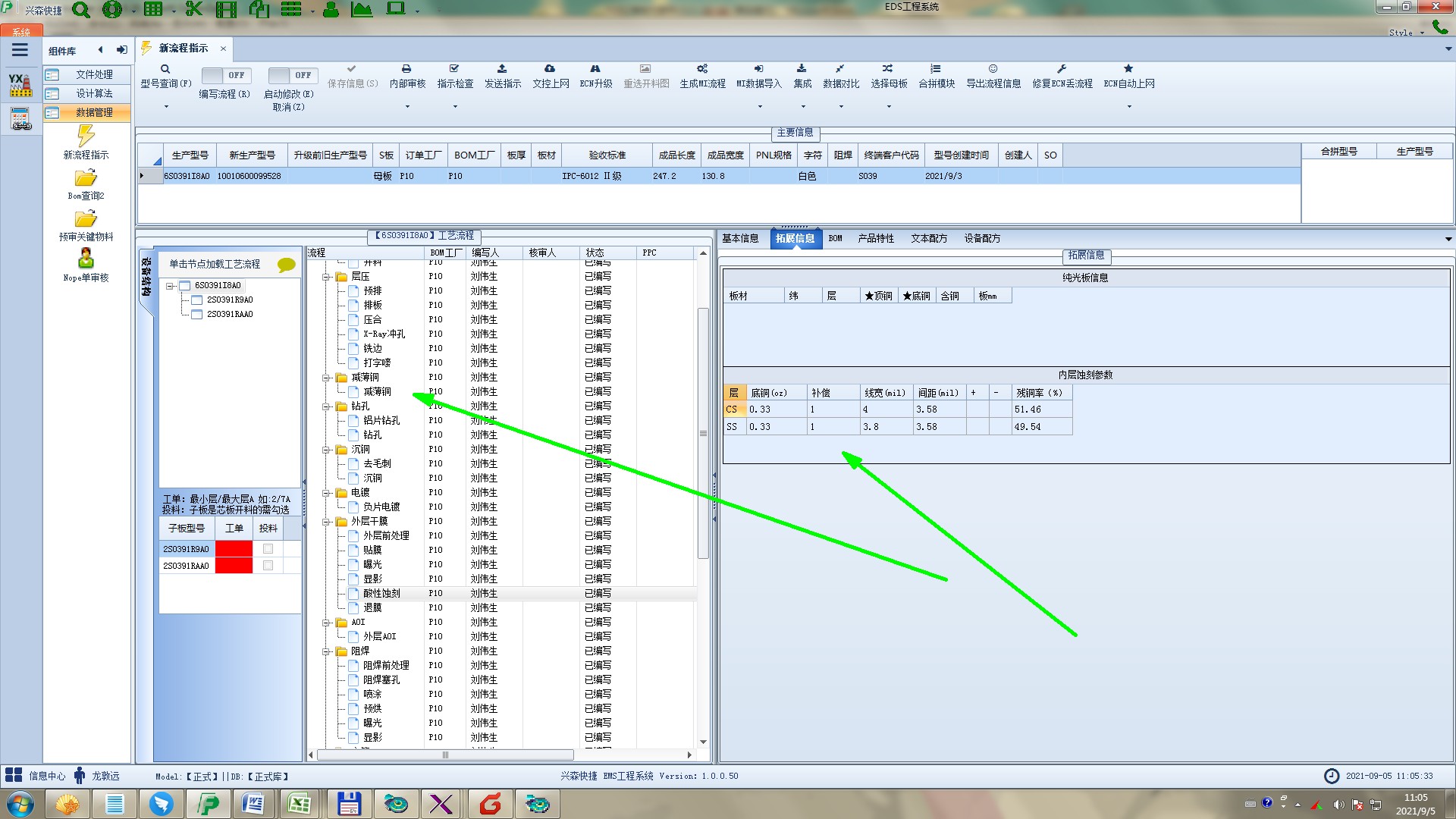Collapse the 阻焊 folder node
The image size is (1456, 819).
tap(326, 651)
